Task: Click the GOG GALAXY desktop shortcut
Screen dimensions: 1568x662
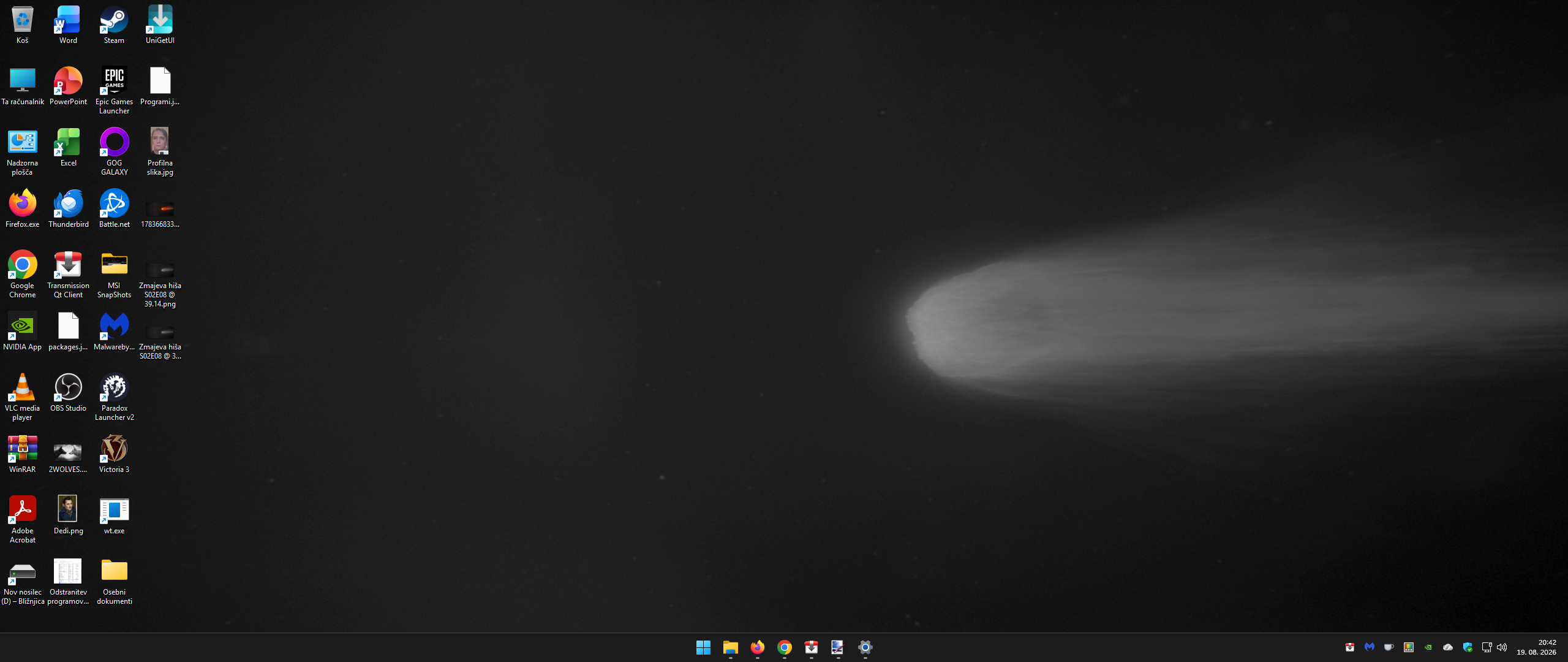Action: point(114,151)
